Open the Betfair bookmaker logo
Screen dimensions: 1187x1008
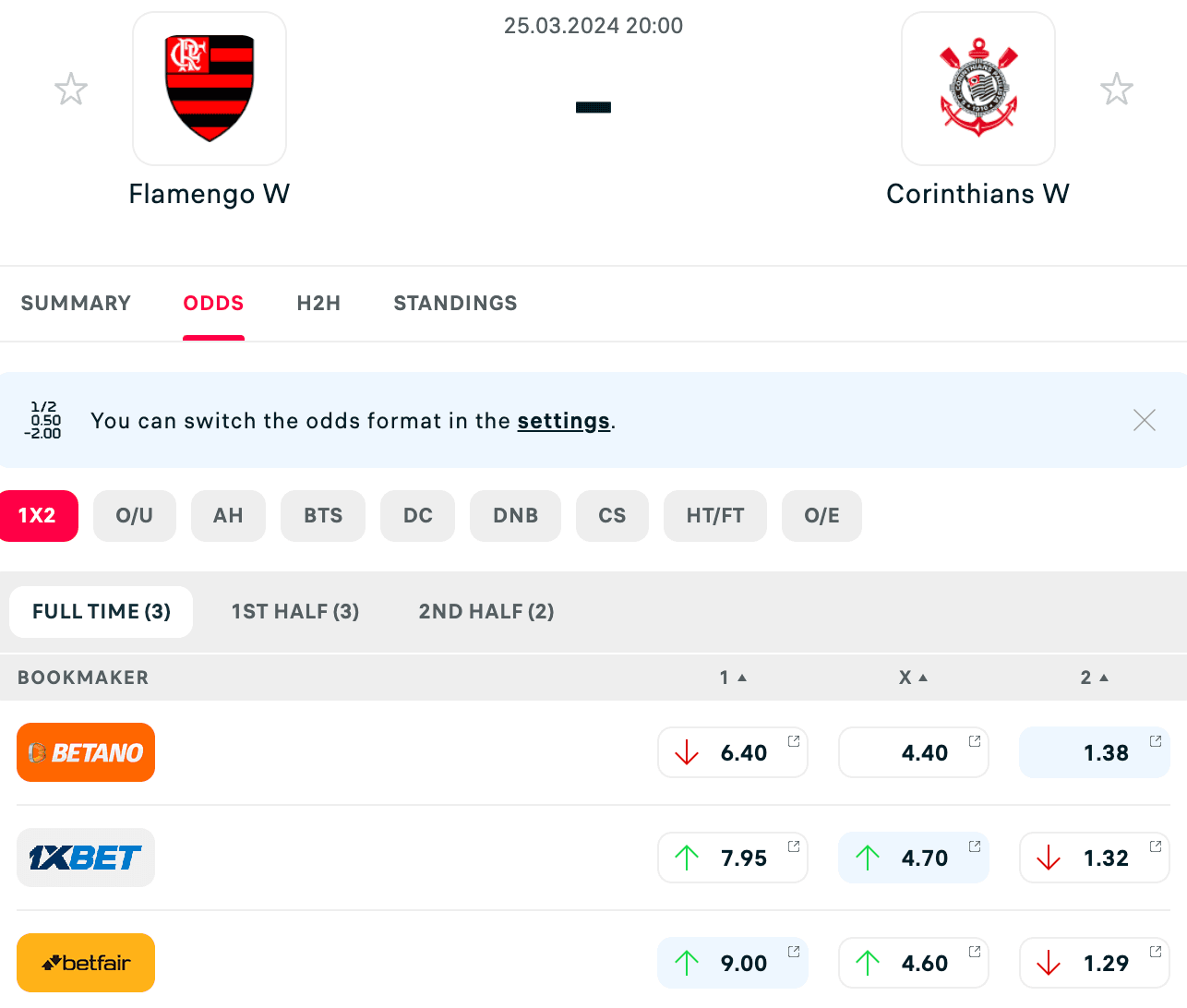(86, 963)
